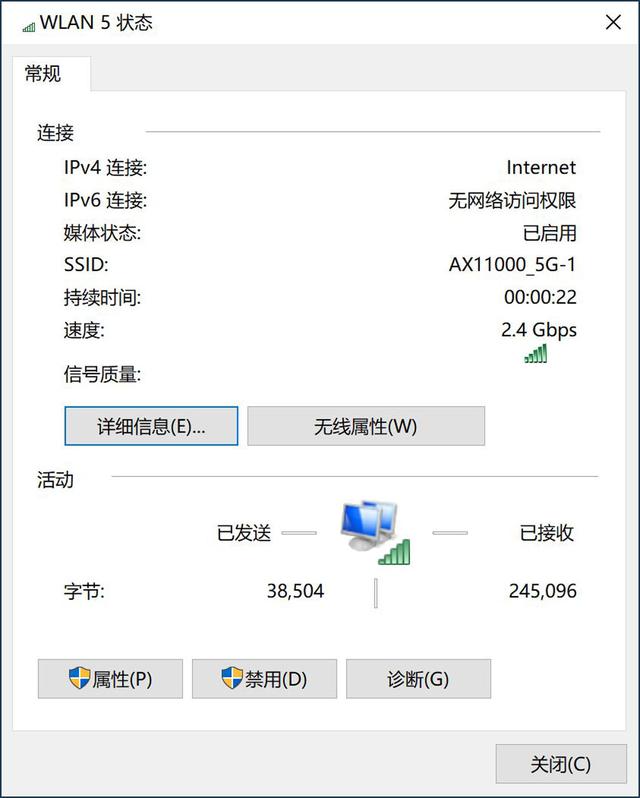The image size is (640, 798).
Task: Click the shield icon on 禁用(D) button
Action: (232, 678)
